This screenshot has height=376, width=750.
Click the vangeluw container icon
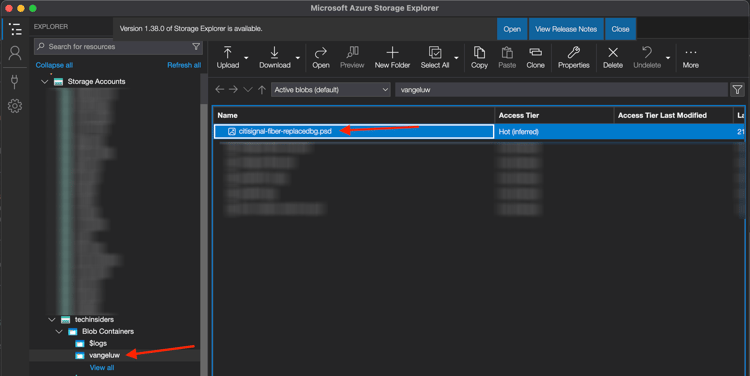(80, 355)
